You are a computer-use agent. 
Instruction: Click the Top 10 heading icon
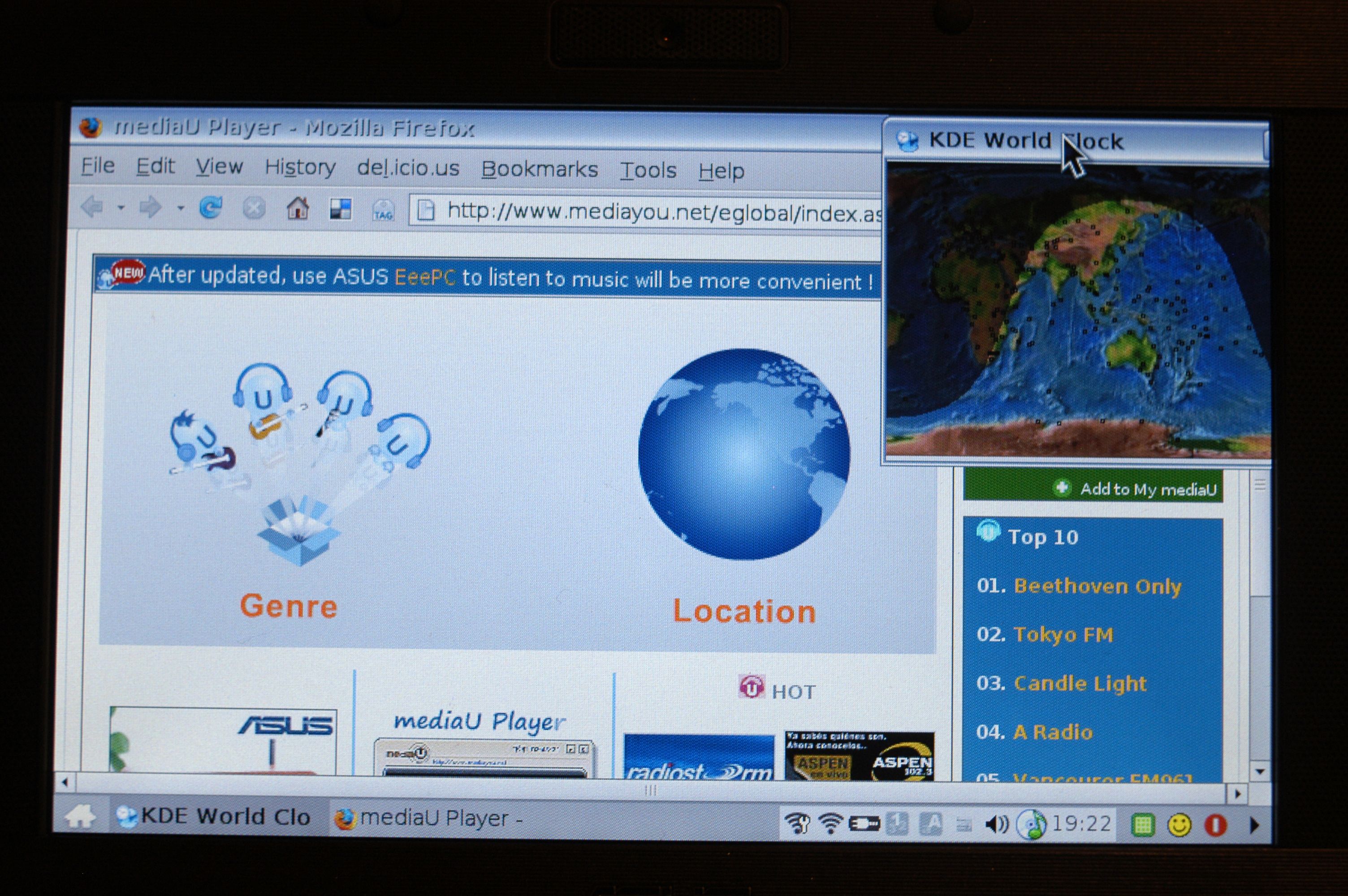tap(988, 531)
